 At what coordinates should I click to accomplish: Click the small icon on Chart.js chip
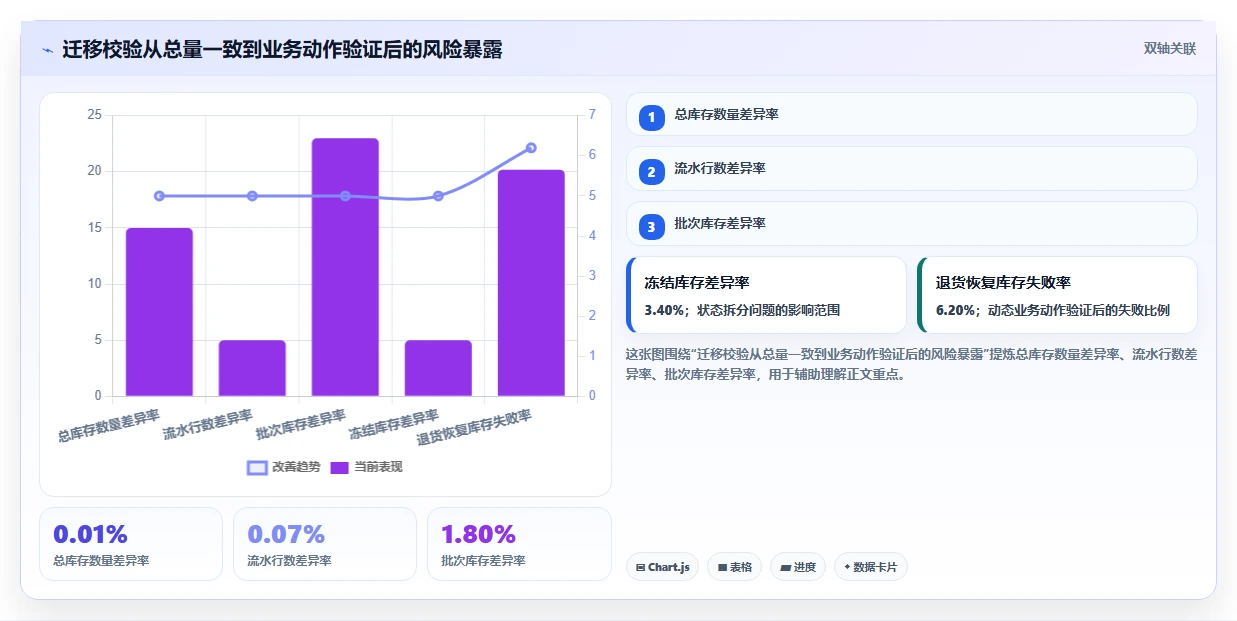(641, 567)
